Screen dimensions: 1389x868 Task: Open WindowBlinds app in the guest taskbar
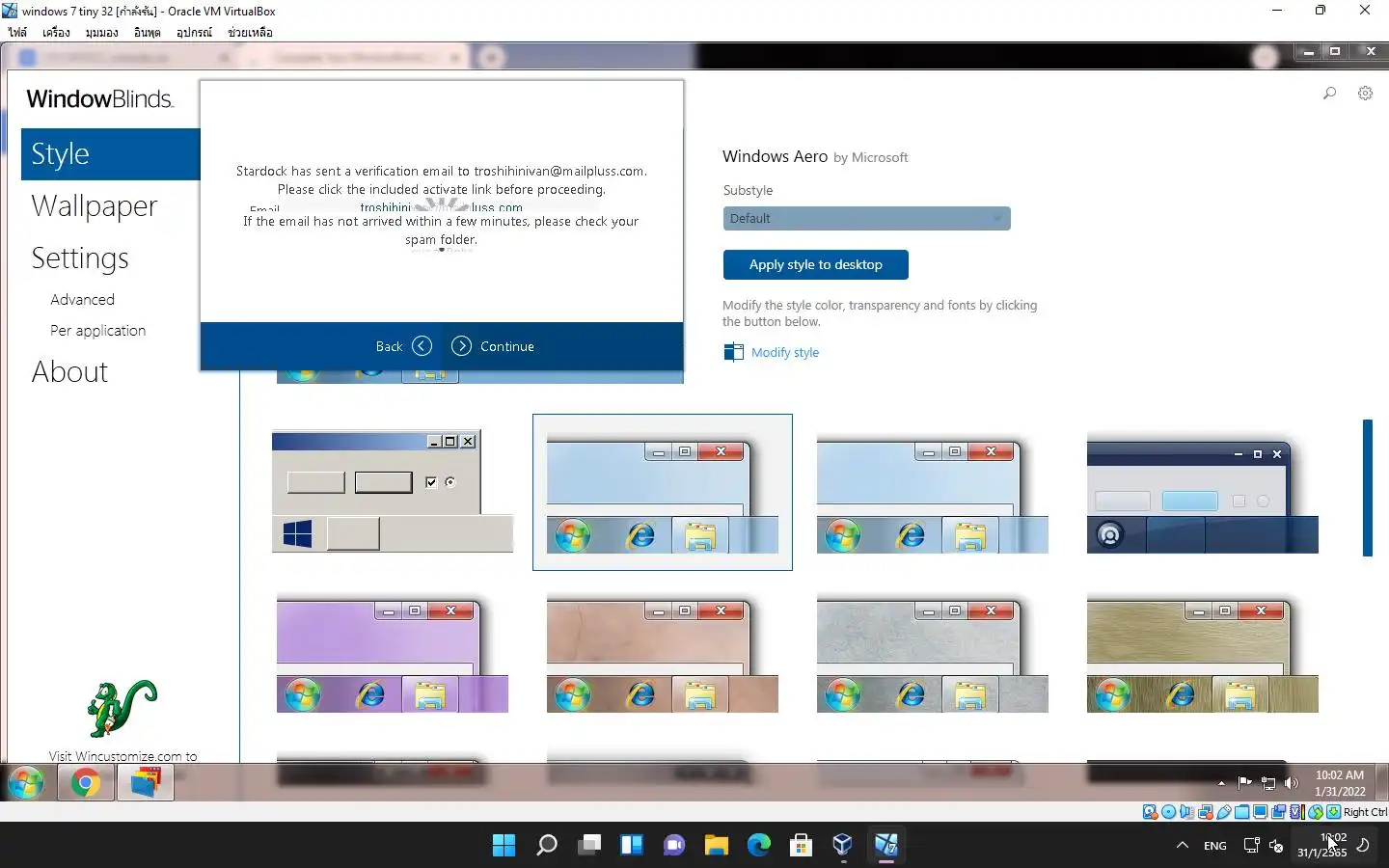coord(145,783)
